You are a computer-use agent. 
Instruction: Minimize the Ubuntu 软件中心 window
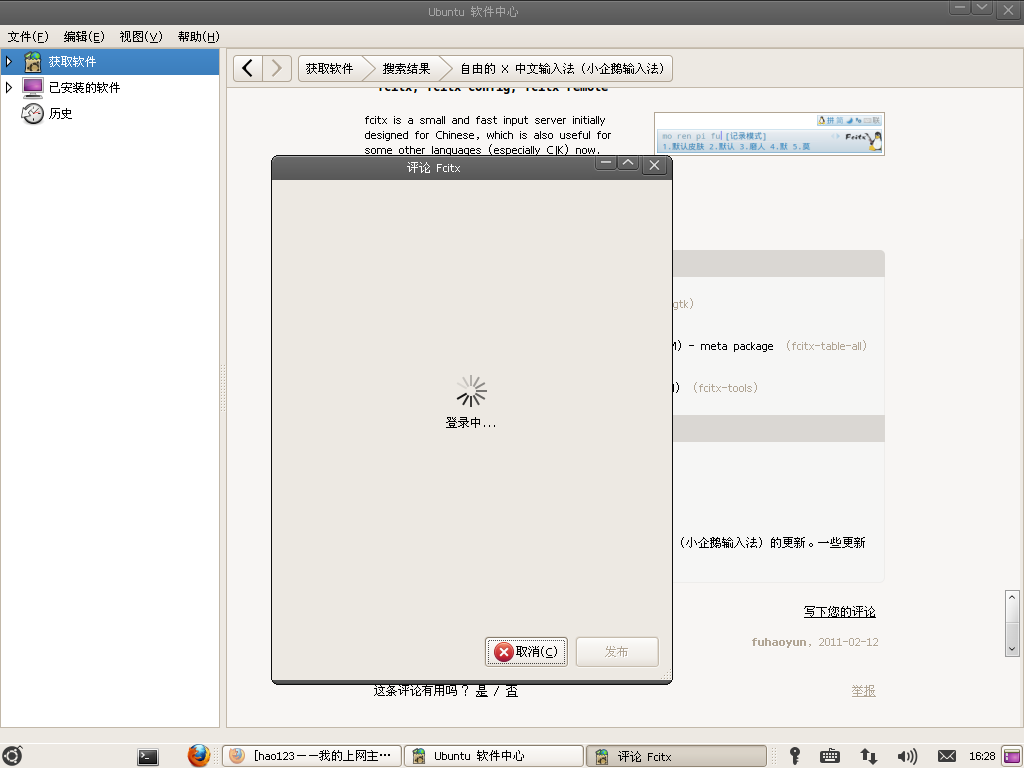coord(959,8)
